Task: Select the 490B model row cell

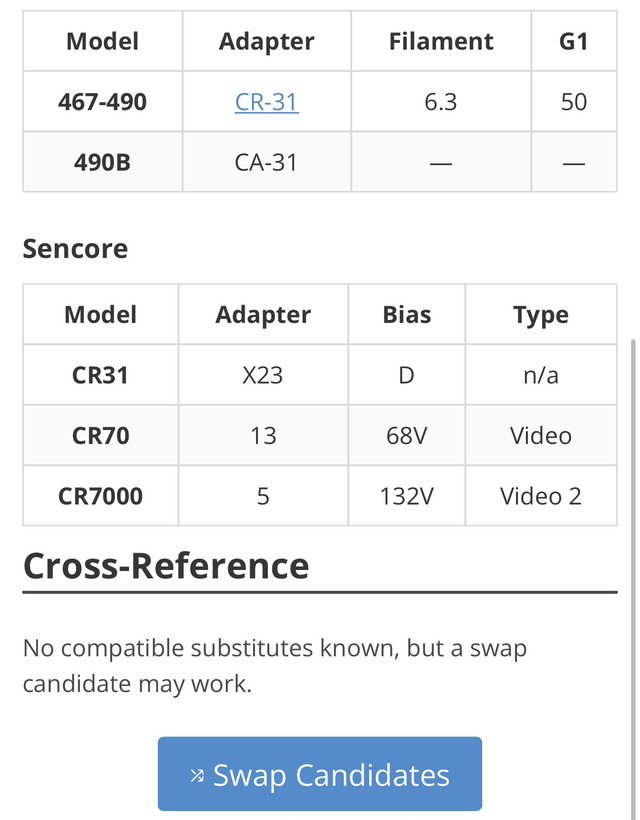Action: (x=102, y=162)
